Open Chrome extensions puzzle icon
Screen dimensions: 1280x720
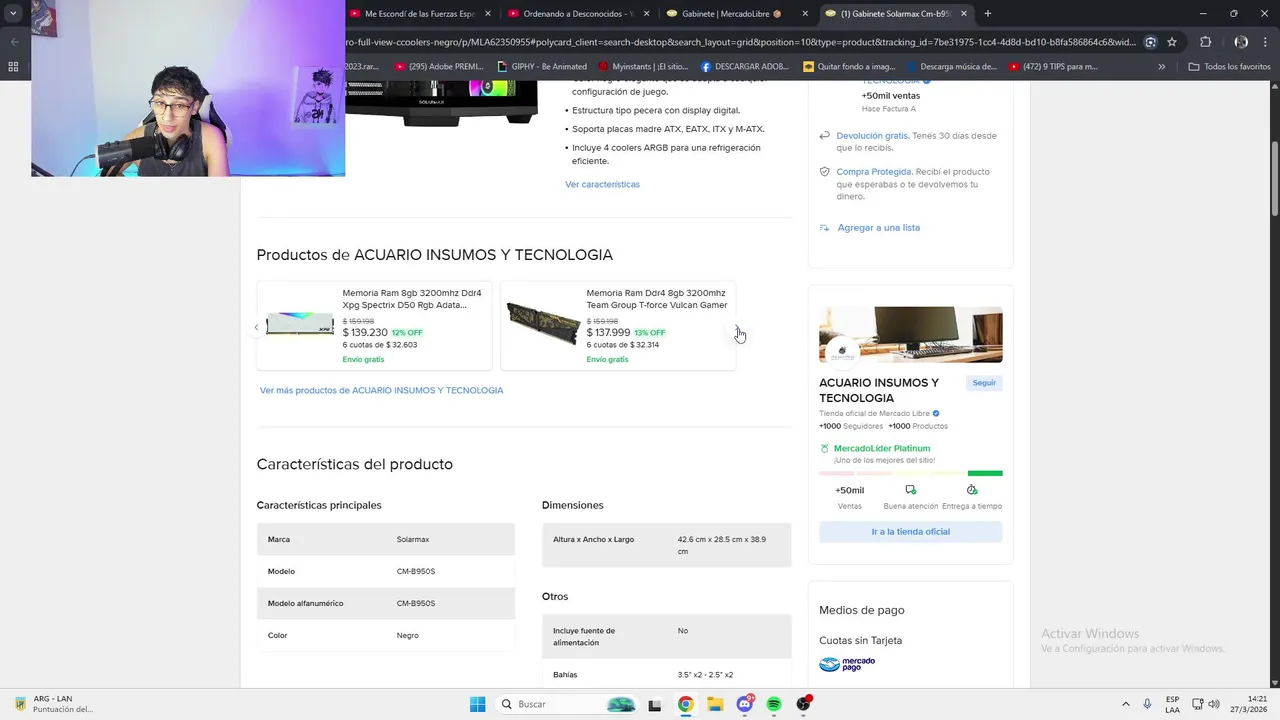1205,42
